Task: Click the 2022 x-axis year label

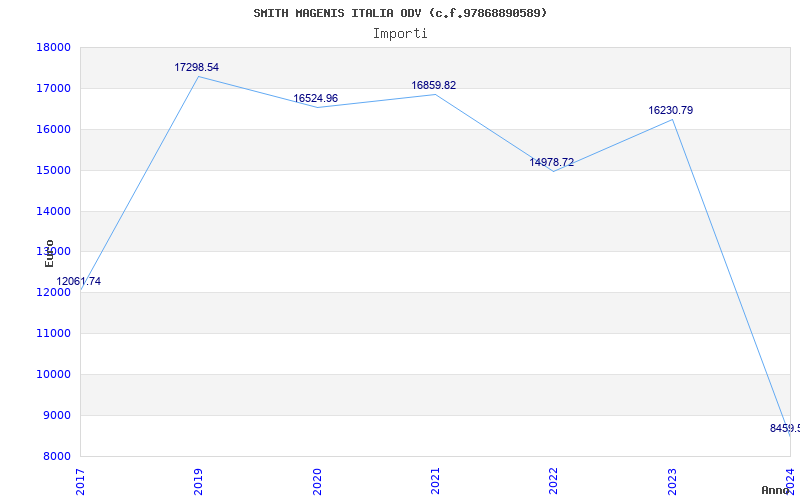Action: (553, 481)
